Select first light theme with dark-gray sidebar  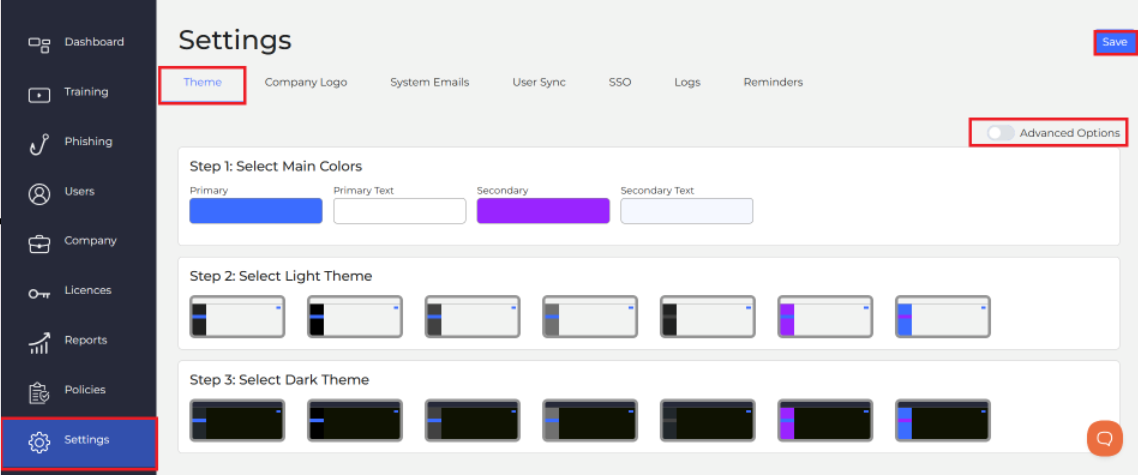coord(237,317)
